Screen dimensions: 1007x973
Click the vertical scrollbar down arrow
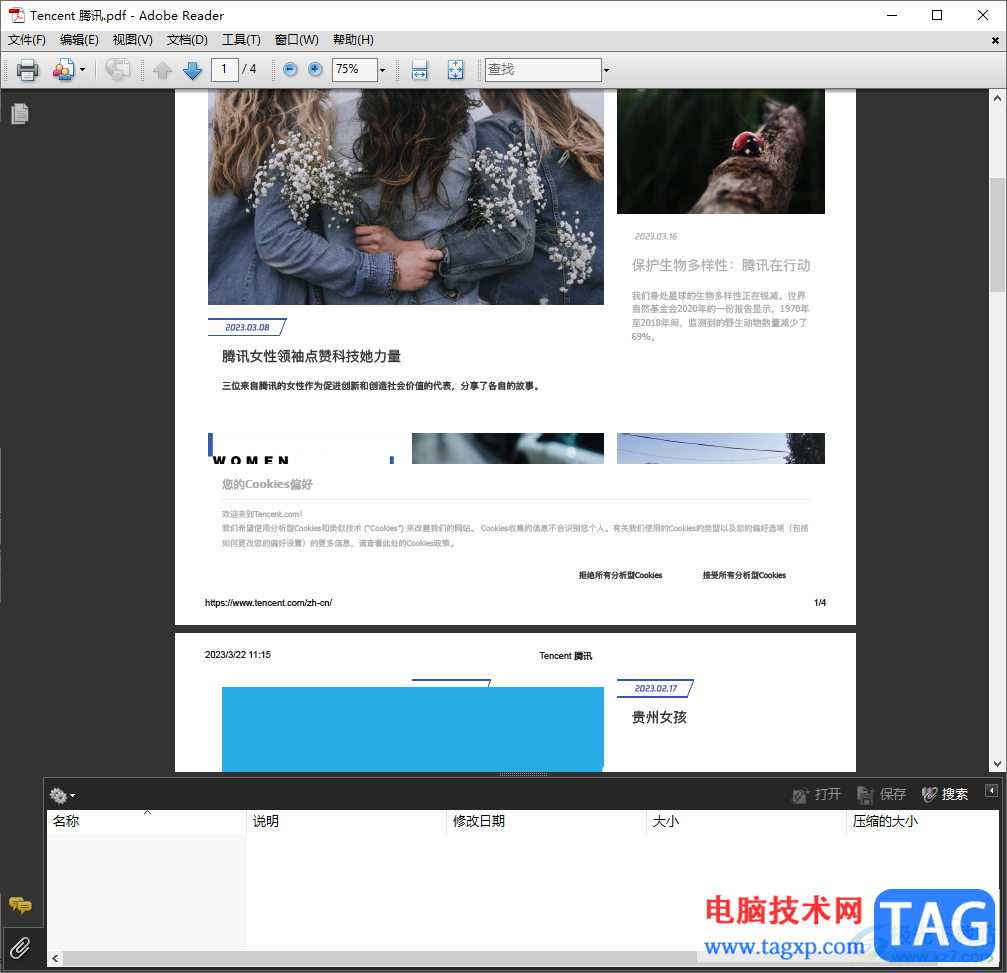pos(997,764)
